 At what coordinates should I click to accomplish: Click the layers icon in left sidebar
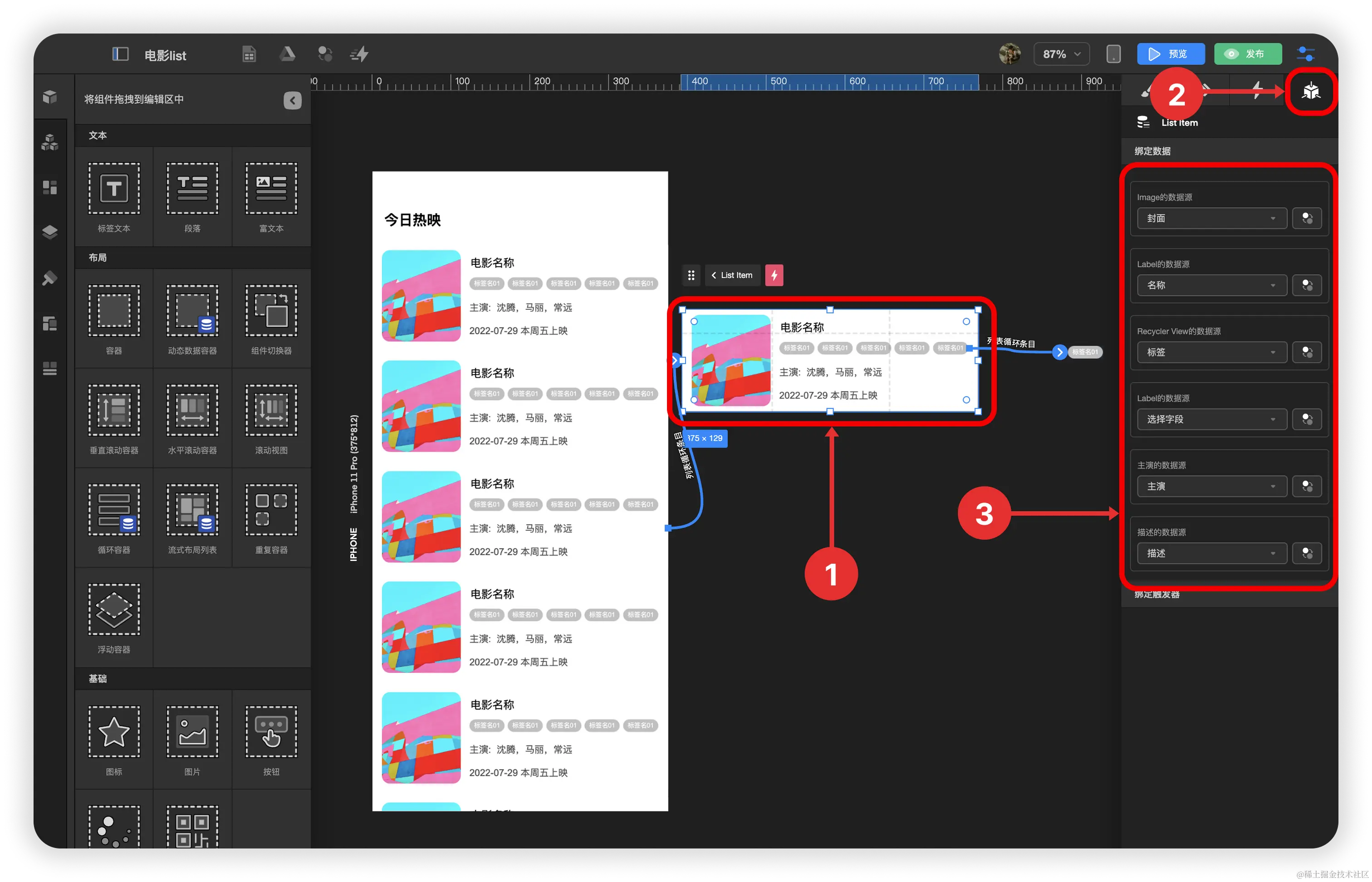(x=50, y=233)
